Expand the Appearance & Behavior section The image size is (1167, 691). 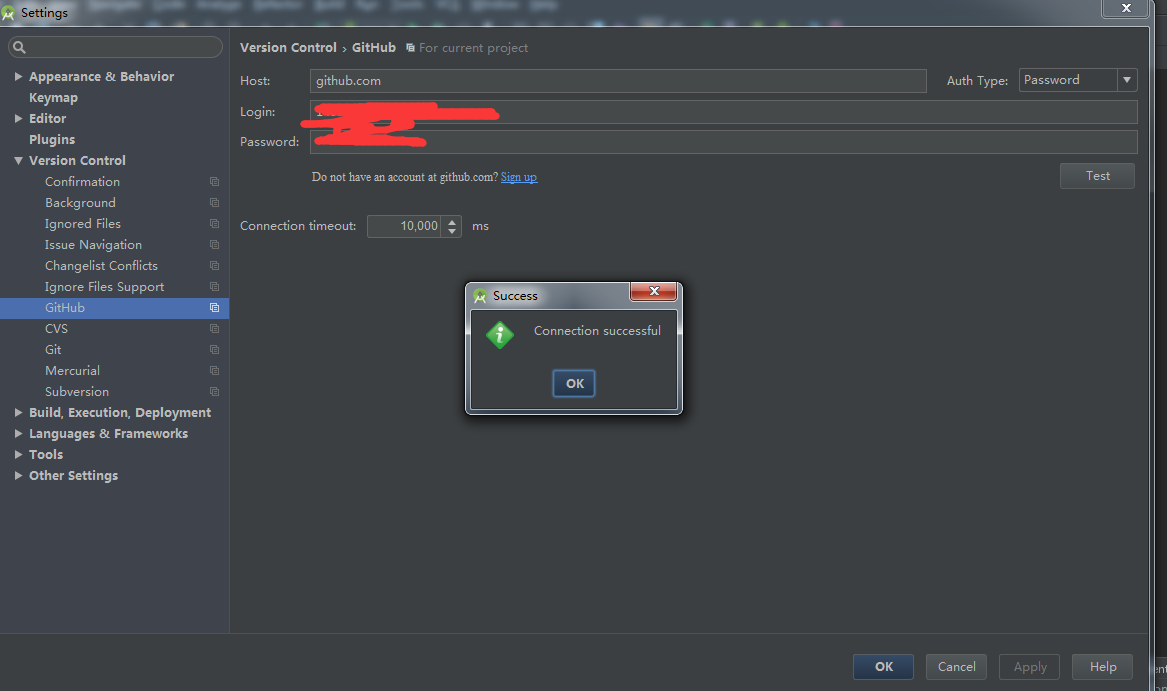click(x=18, y=76)
